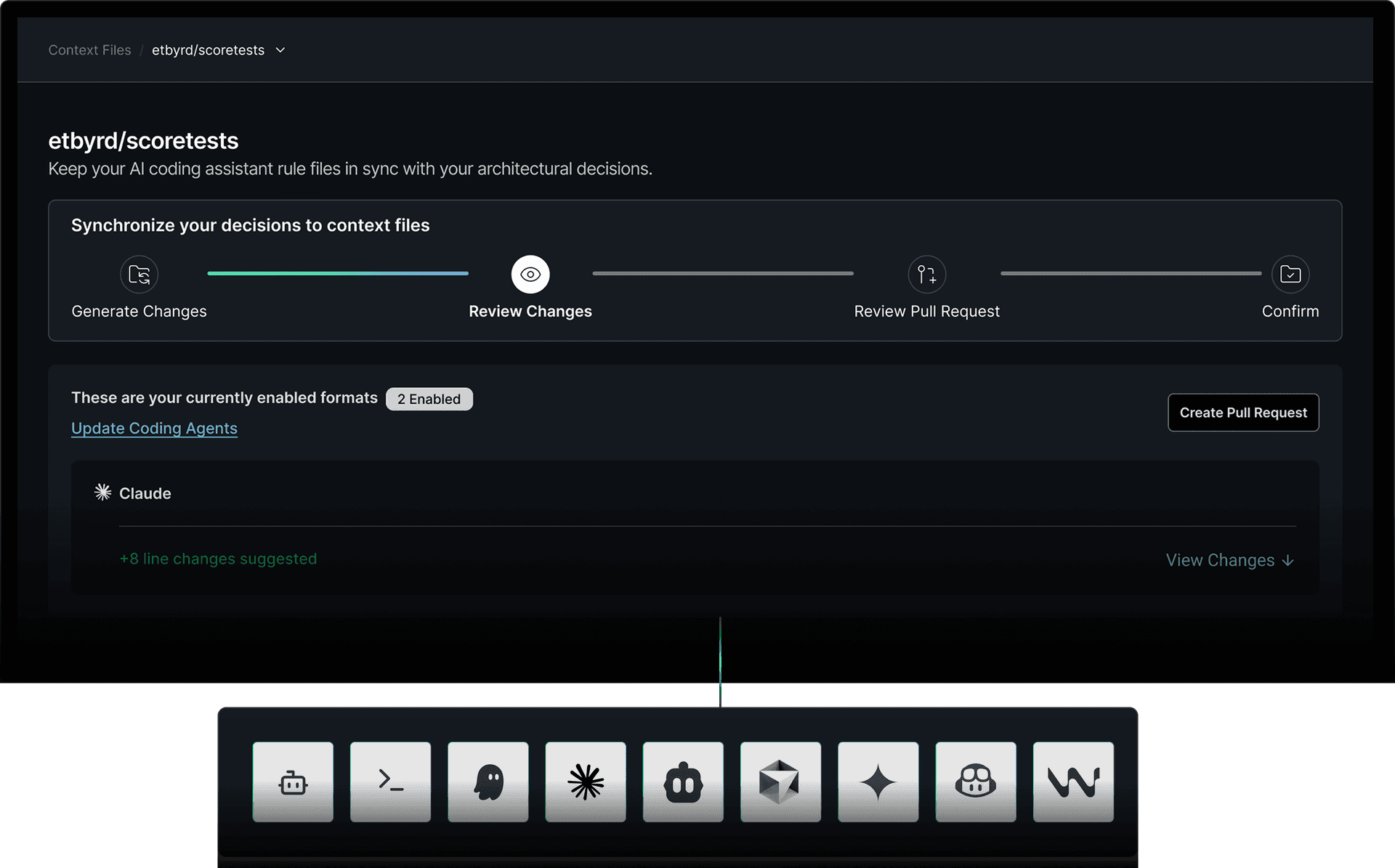Click the rounded bot face tile
The width and height of the screenshot is (1395, 868).
coord(683,782)
